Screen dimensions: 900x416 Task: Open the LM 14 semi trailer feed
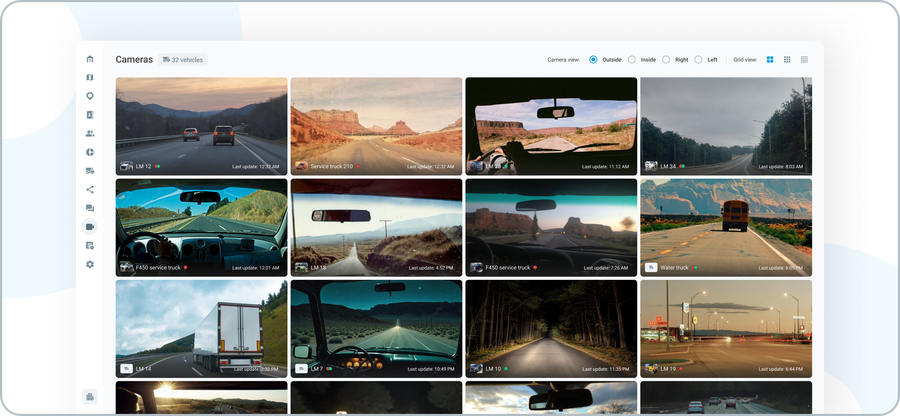(x=201, y=329)
